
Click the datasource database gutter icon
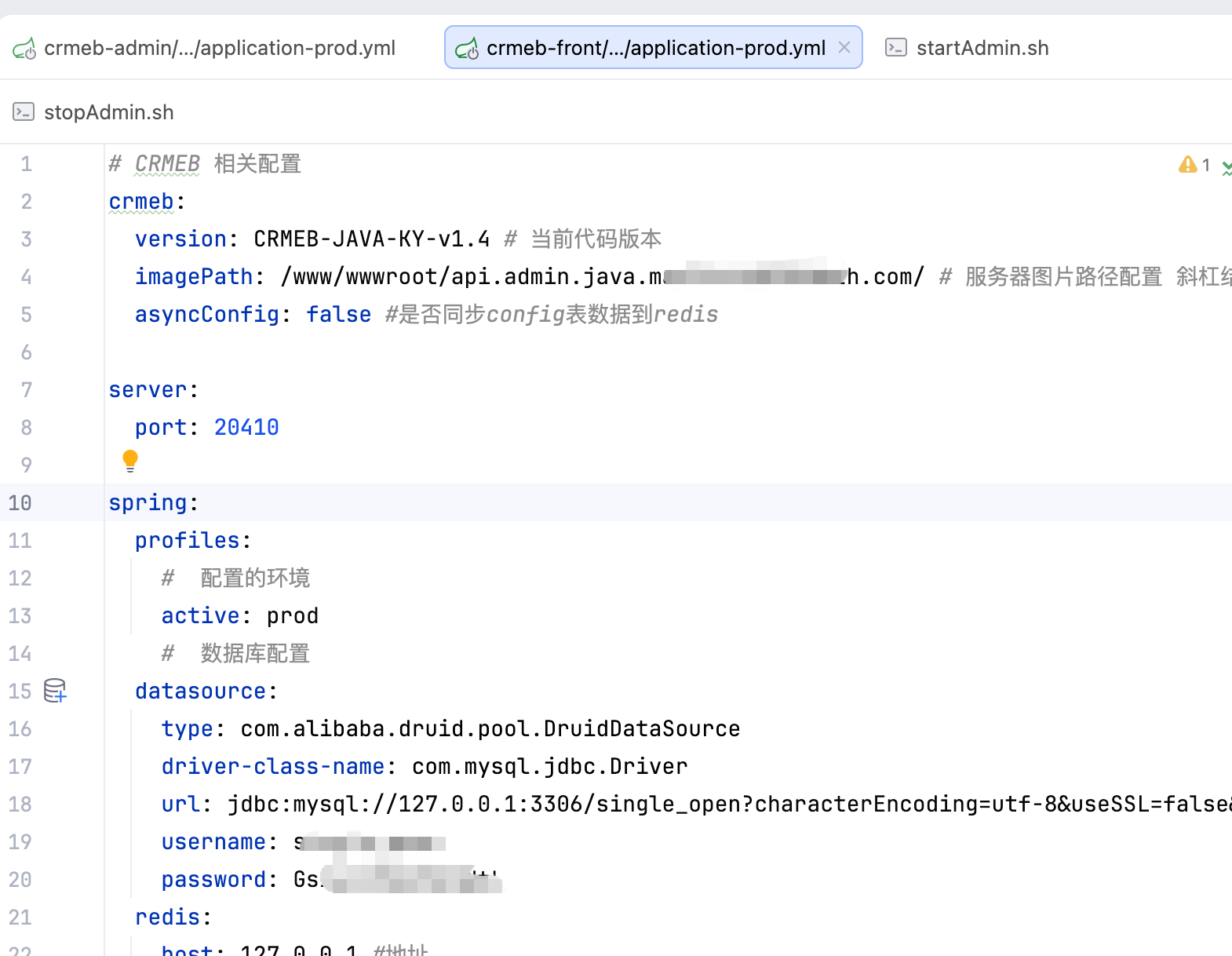(55, 691)
